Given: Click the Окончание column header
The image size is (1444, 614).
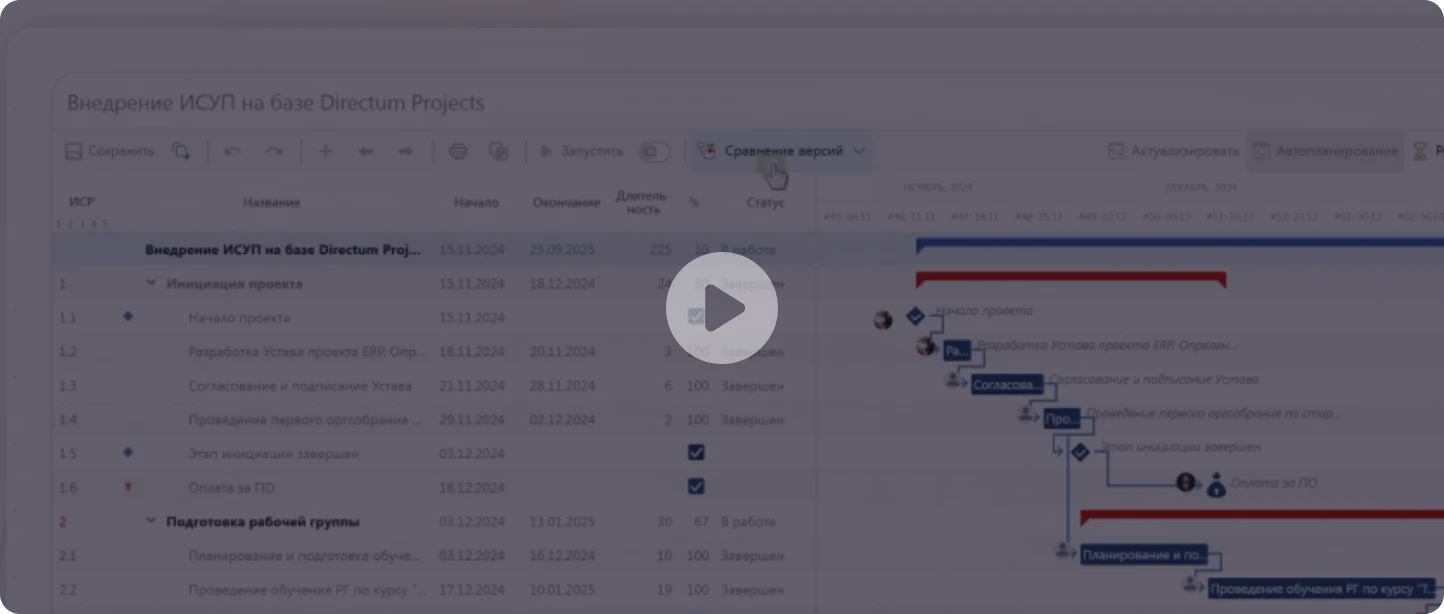Looking at the screenshot, I should tap(566, 202).
